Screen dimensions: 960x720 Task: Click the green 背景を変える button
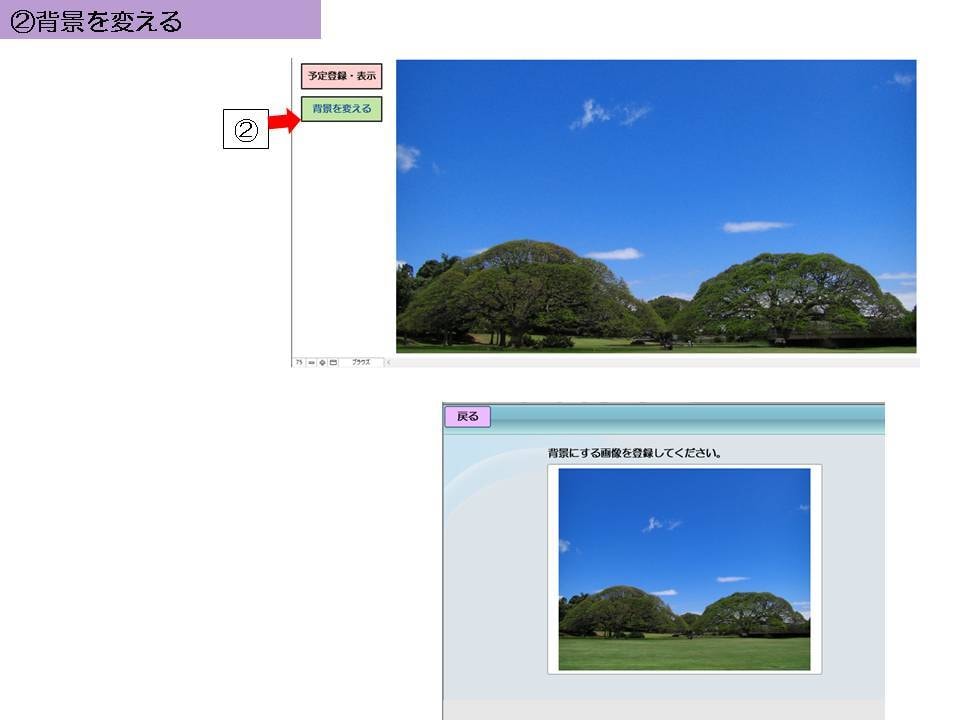tap(342, 109)
